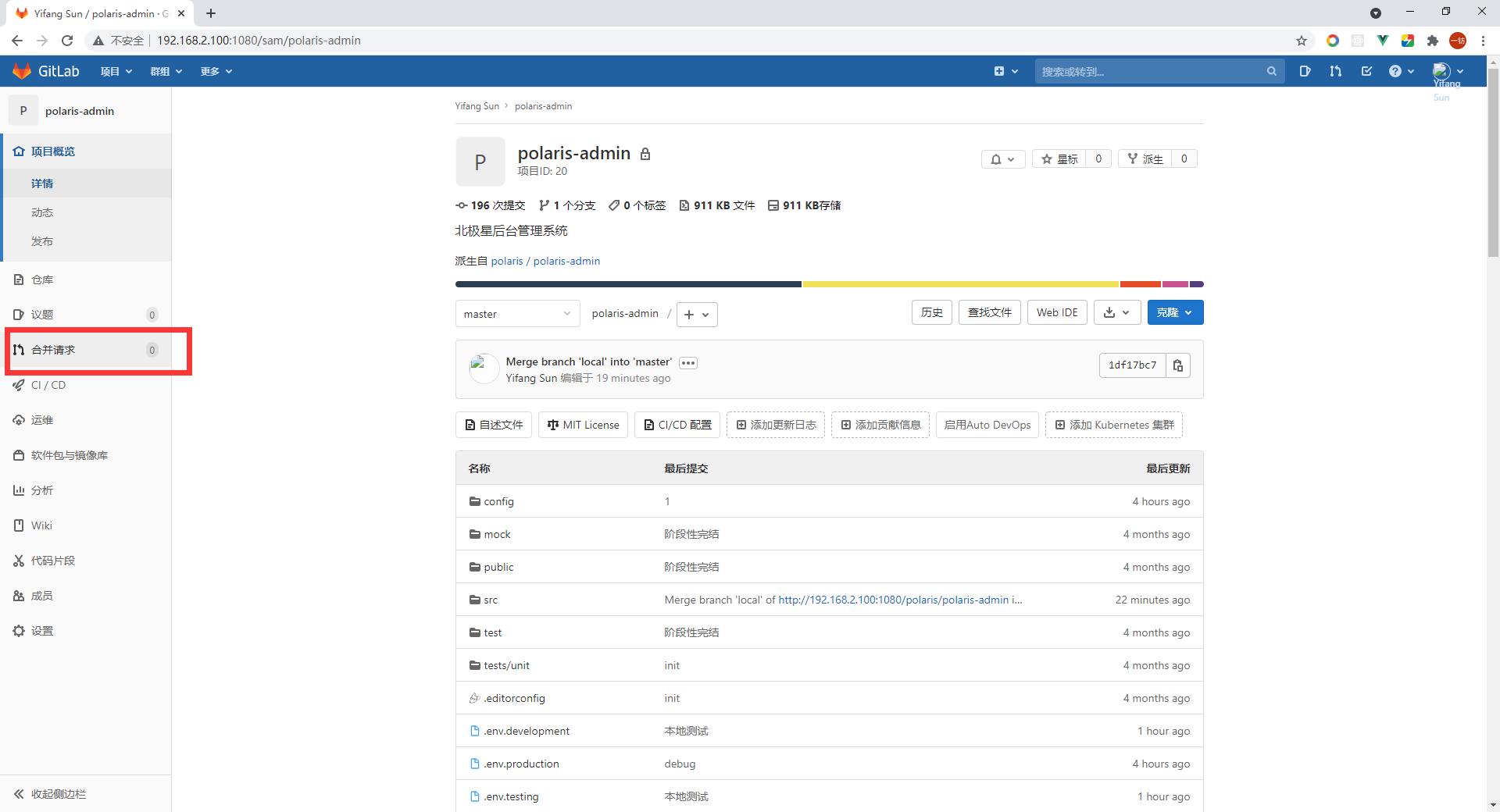Click 启用Auto DevOps button
The width and height of the screenshot is (1500, 812).
click(x=987, y=425)
